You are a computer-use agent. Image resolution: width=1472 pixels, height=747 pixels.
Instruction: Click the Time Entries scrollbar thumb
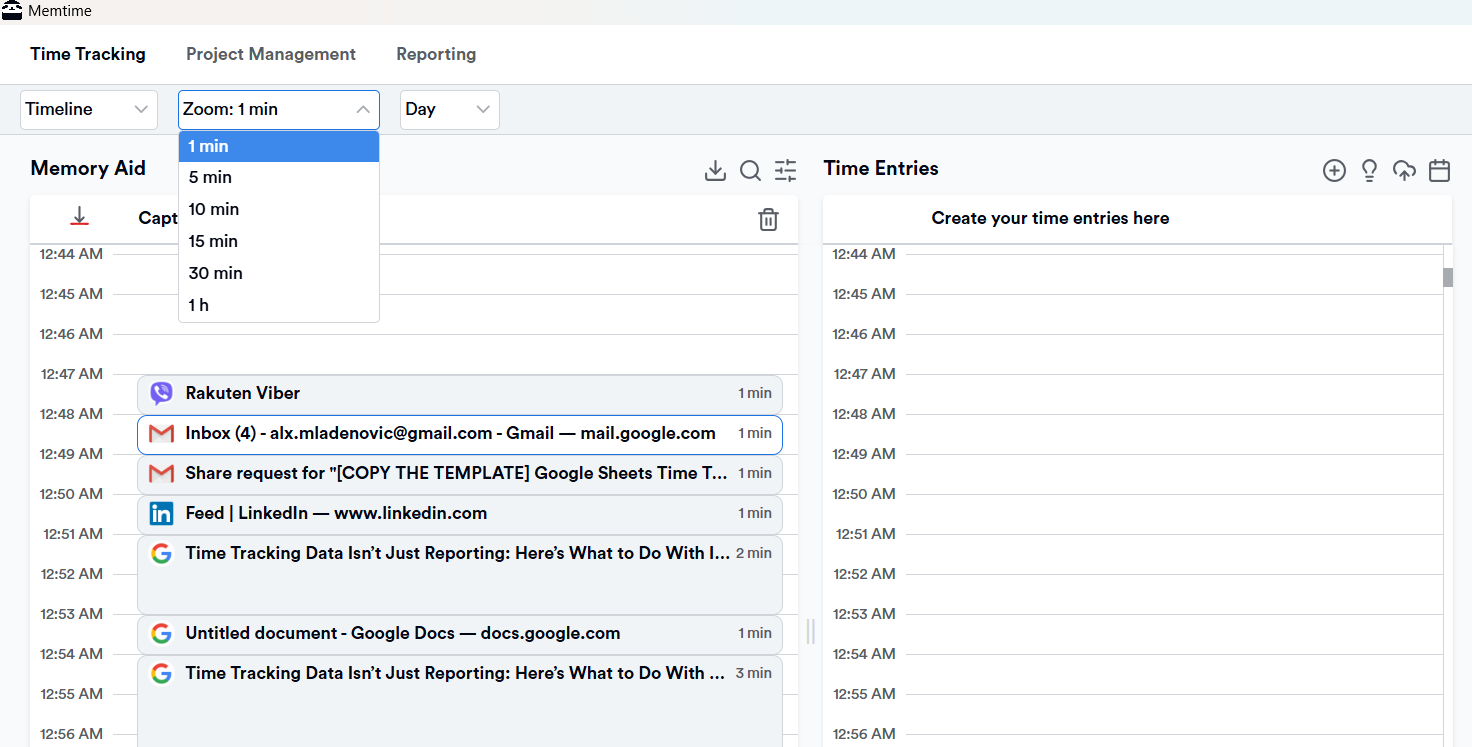click(1448, 277)
